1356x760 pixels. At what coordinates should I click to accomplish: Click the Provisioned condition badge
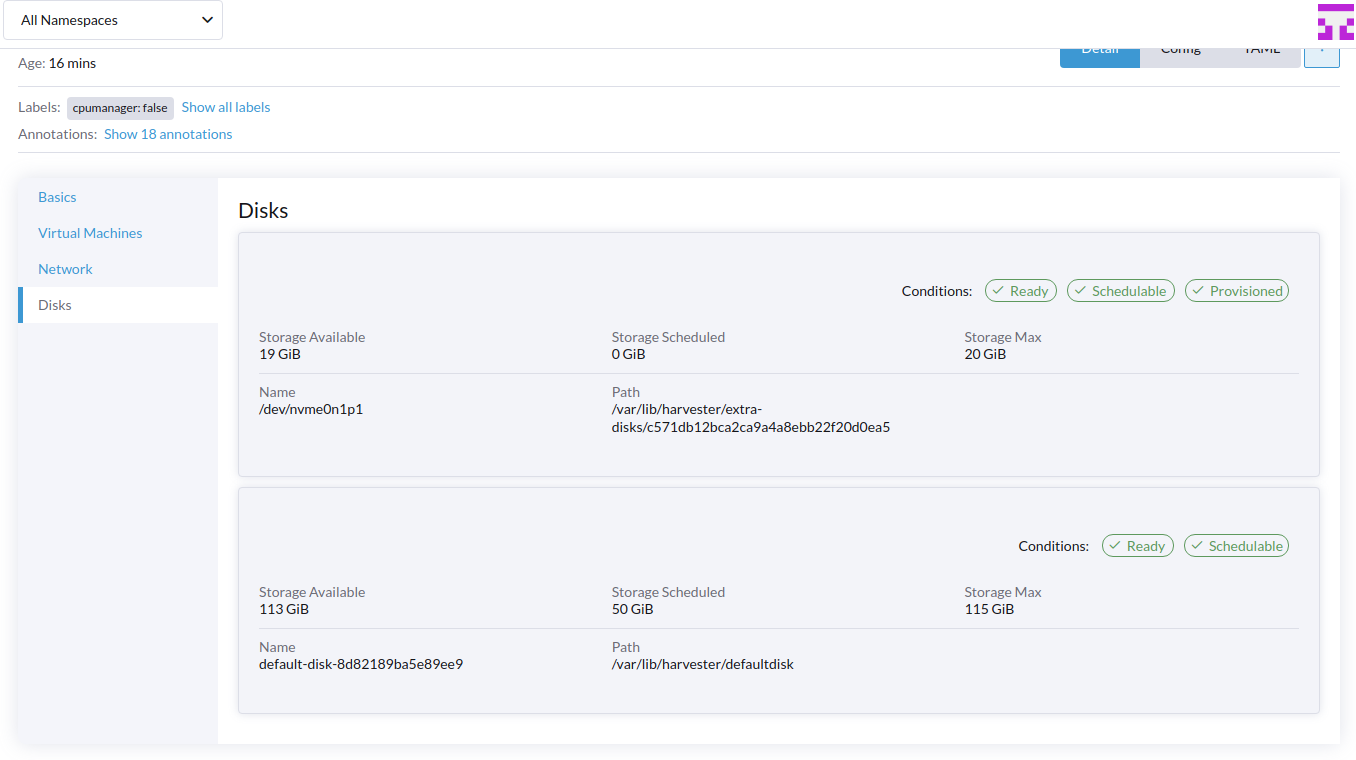[1237, 291]
